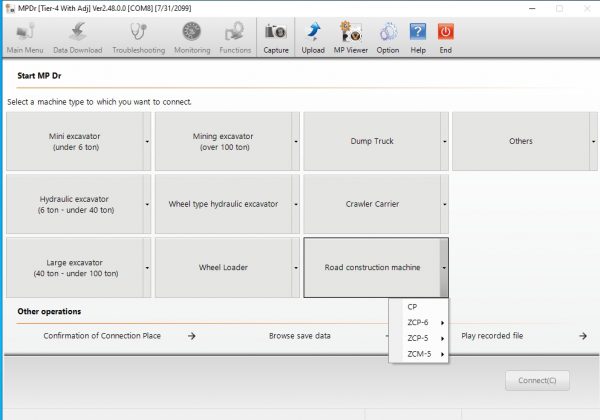This screenshot has height=420, width=600.
Task: Select Hydraulic excavator (6 ton - under 40 ton)
Action: tap(75, 204)
